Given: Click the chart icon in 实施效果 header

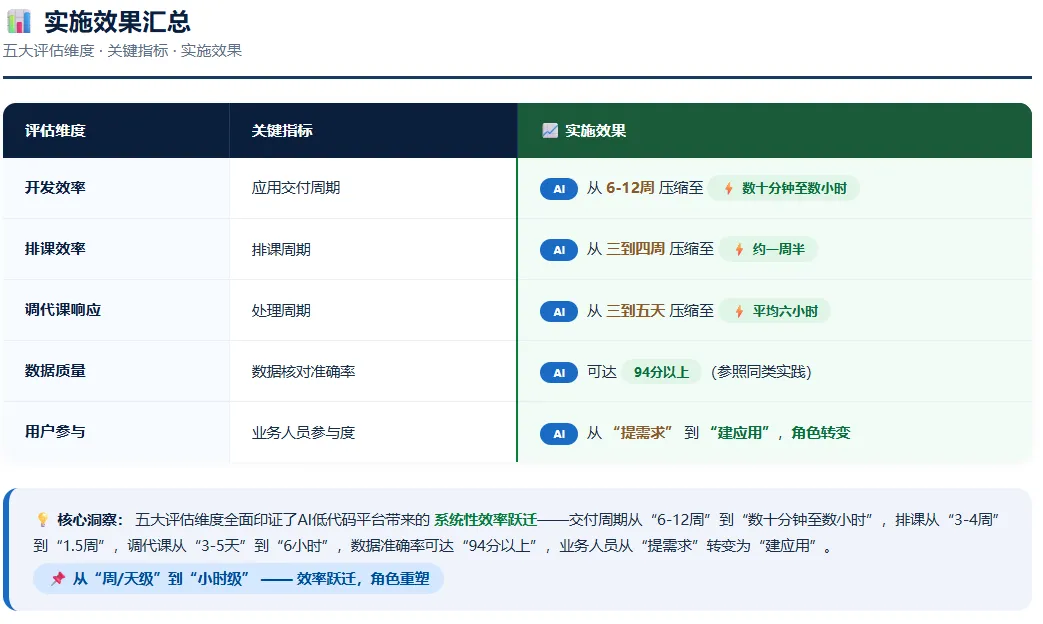Looking at the screenshot, I should (x=549, y=130).
